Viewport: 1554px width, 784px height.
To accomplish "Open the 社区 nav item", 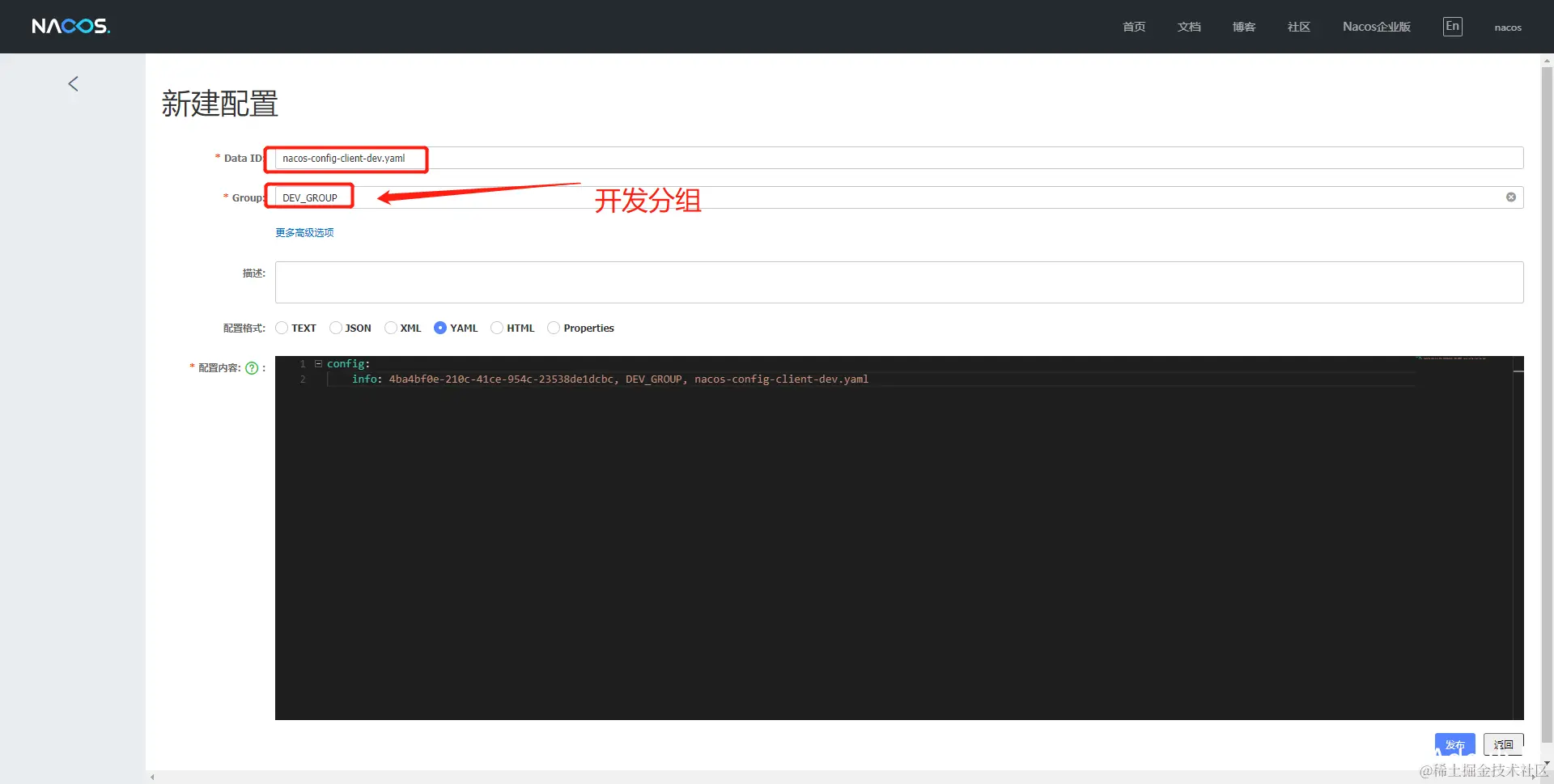I will 1299,27.
